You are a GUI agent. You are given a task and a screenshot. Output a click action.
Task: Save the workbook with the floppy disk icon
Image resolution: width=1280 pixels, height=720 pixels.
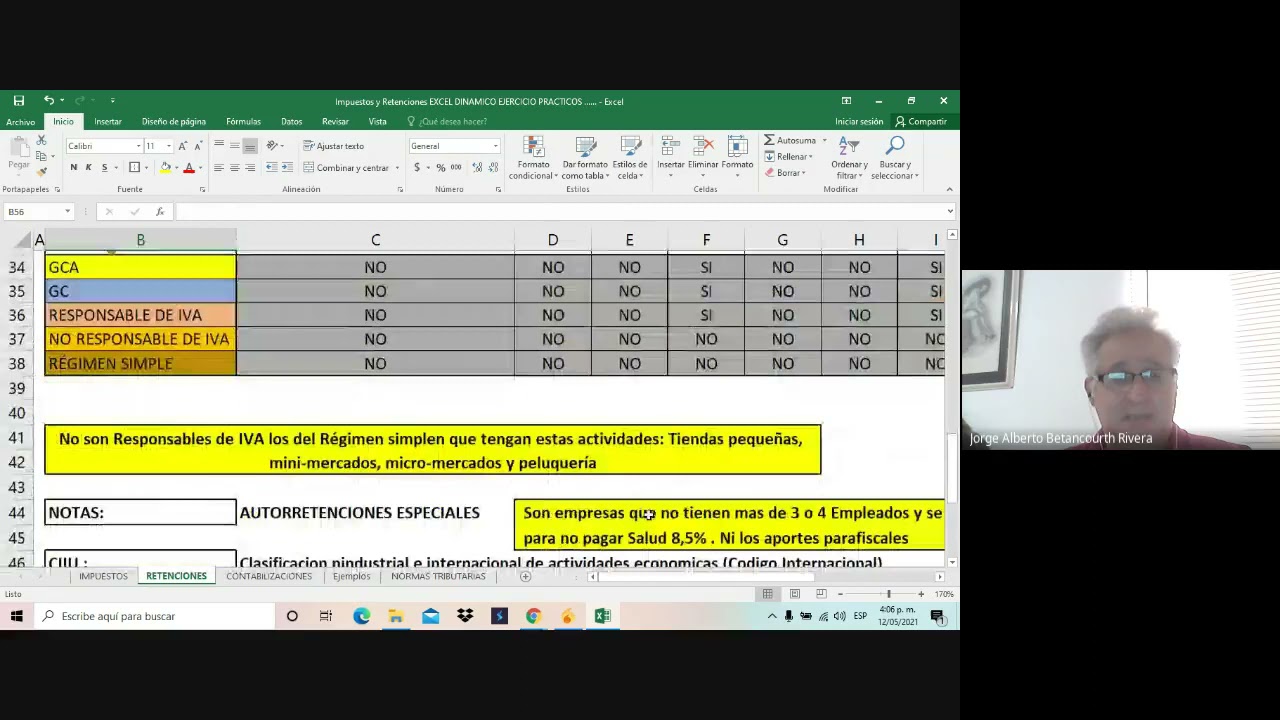click(x=19, y=101)
